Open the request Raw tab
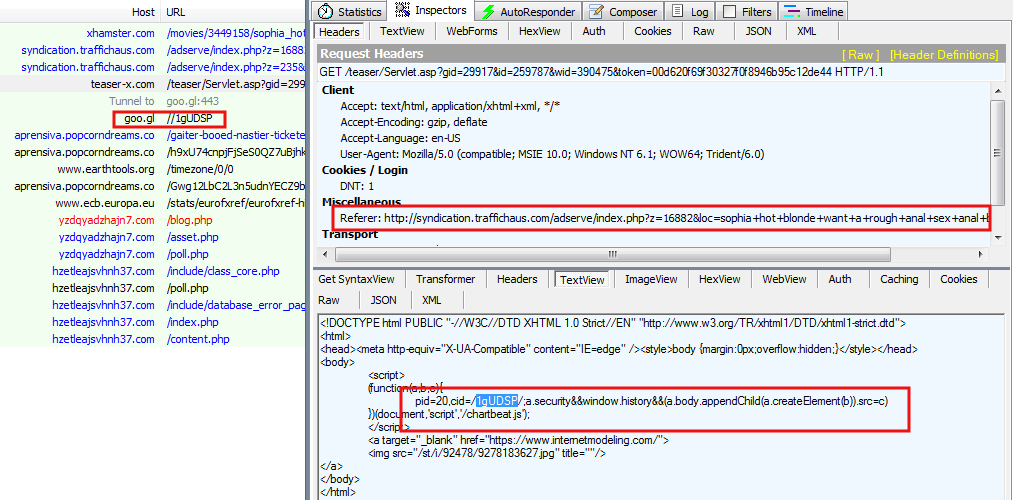 click(x=703, y=31)
